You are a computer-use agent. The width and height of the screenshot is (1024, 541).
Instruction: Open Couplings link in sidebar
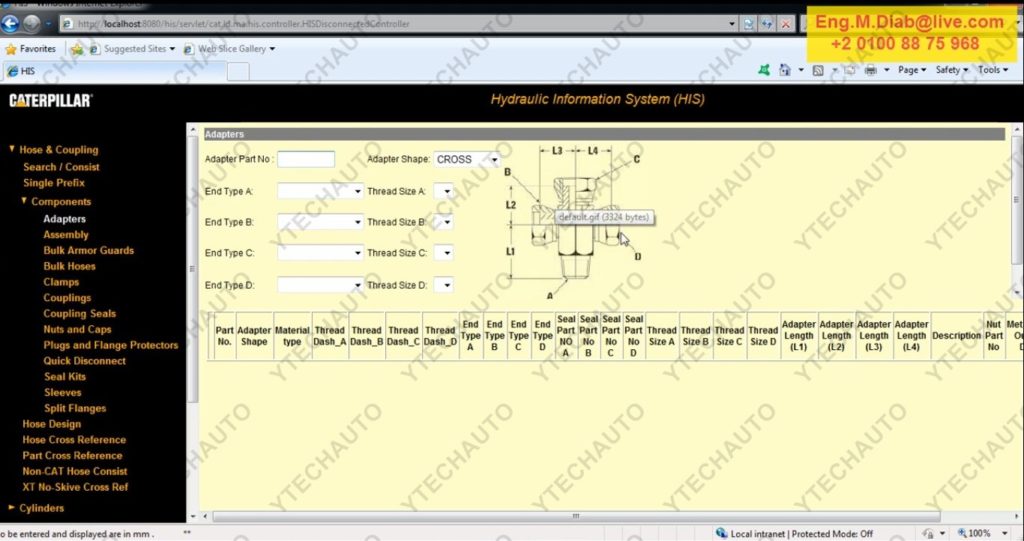pos(67,298)
